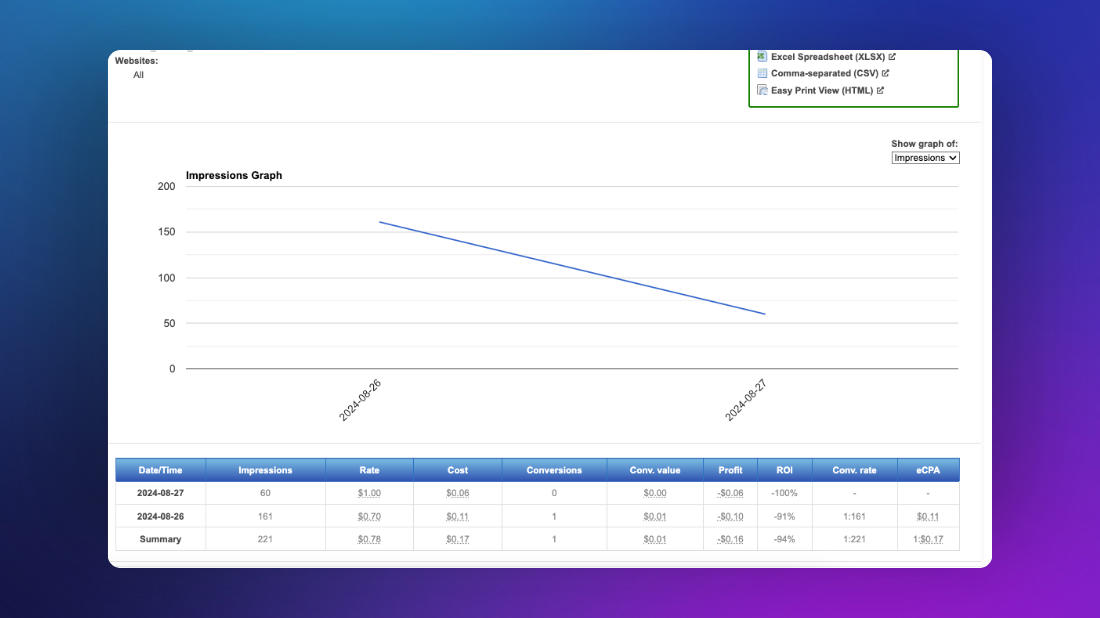This screenshot has height=618, width=1100.
Task: Click external-link icon beside Excel Spreadsheet (XLSX)
Action: click(x=892, y=57)
